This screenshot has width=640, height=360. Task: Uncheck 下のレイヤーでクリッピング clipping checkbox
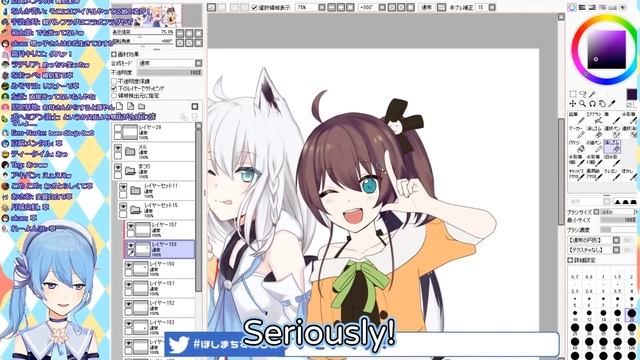pos(114,88)
